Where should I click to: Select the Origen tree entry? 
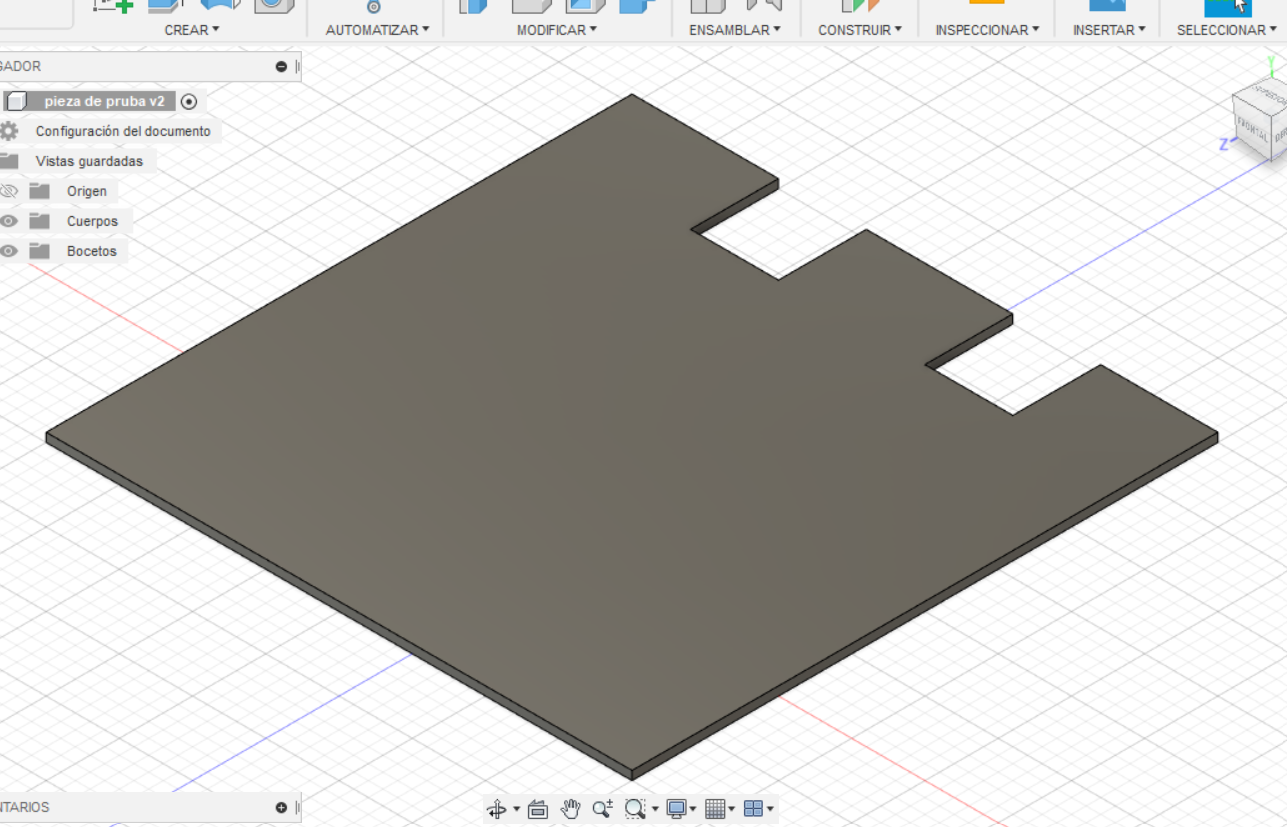tap(87, 191)
